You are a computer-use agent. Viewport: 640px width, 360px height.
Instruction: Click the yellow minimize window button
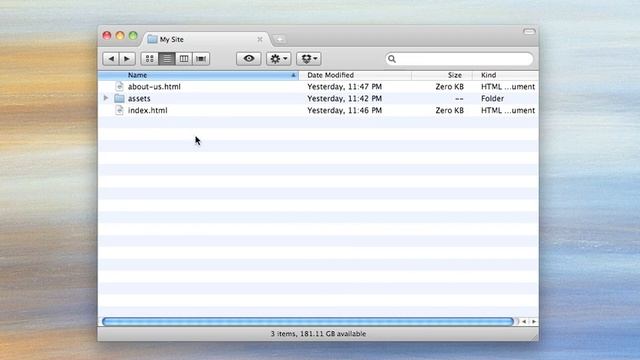click(x=120, y=36)
